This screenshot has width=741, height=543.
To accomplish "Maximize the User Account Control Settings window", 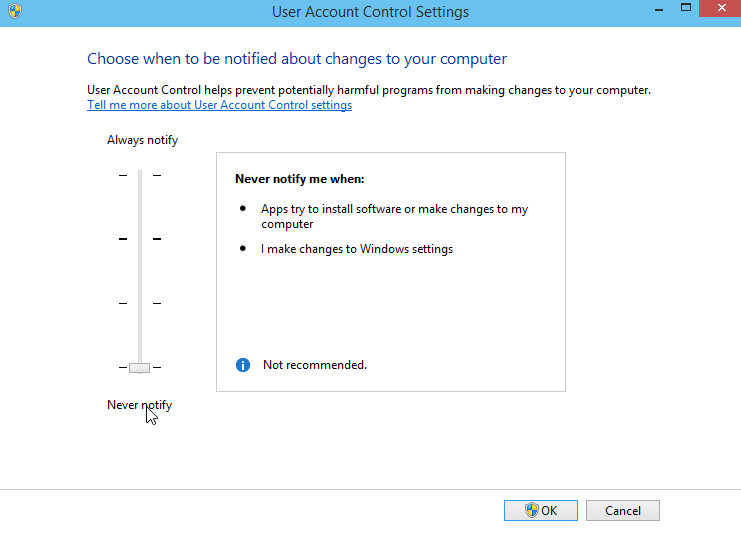I will tap(686, 8).
